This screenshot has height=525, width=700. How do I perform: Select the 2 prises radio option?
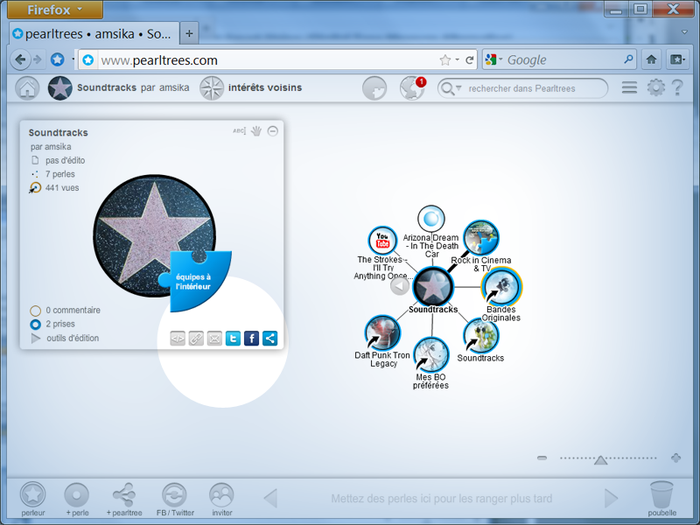click(x=36, y=325)
